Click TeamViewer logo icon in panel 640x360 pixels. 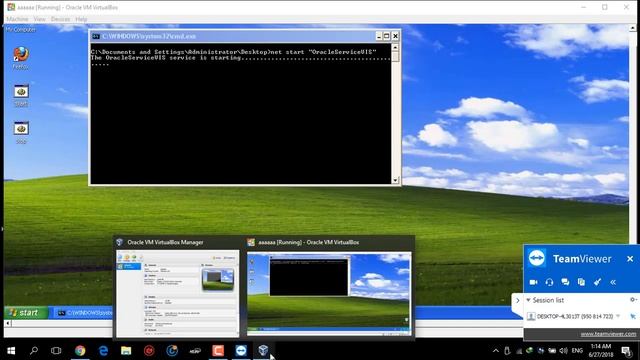tap(537, 258)
